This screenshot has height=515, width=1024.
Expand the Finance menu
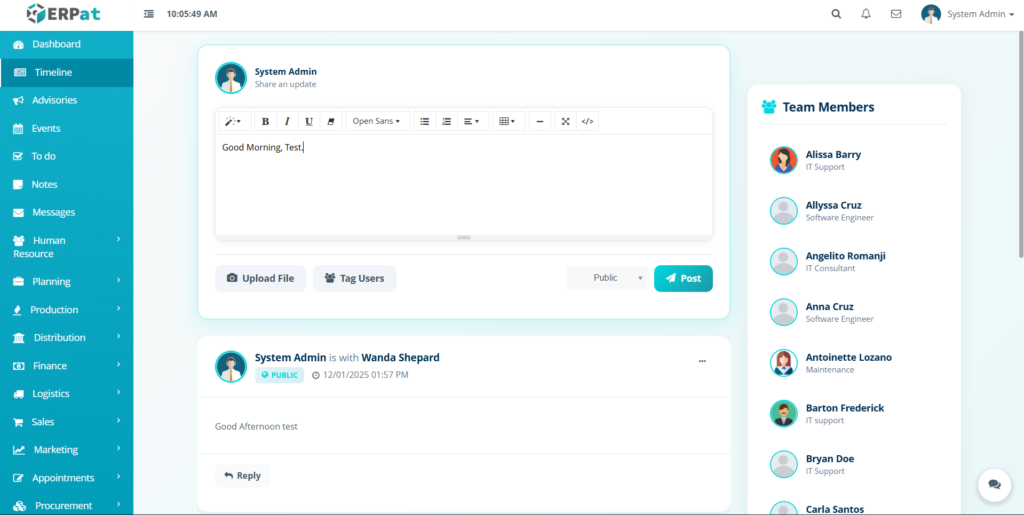point(67,366)
